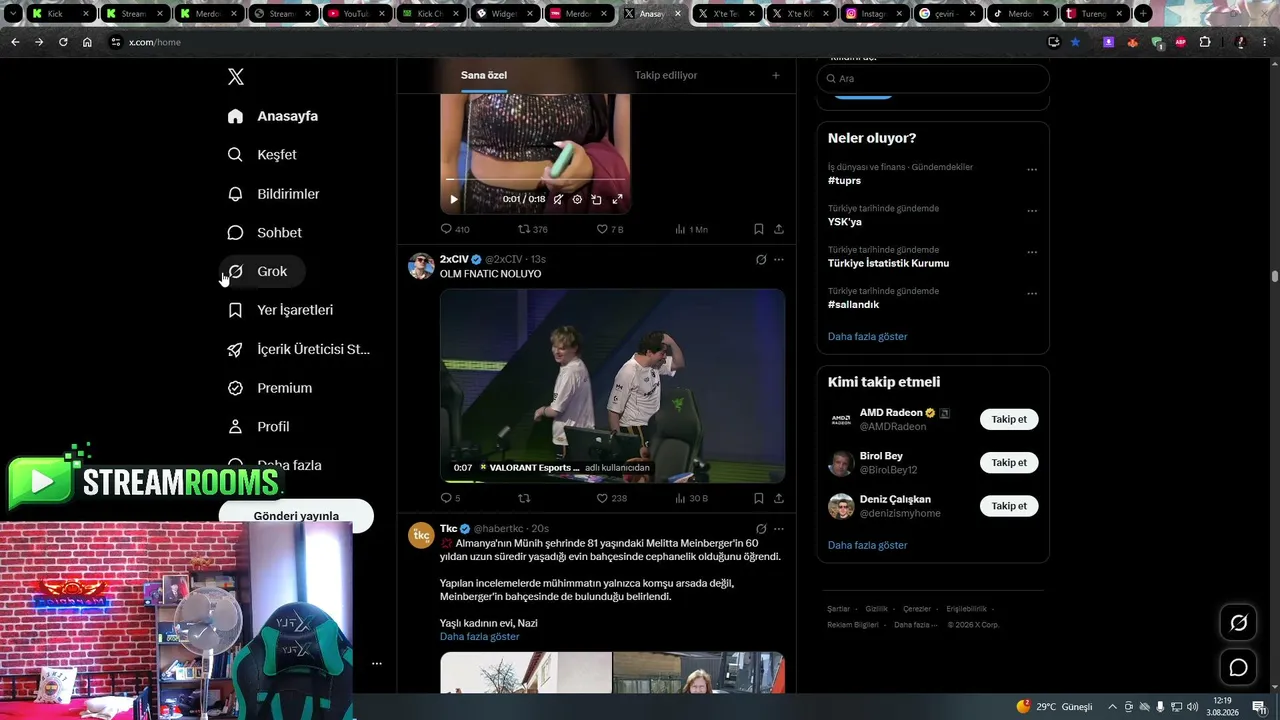Switch to the YouTube browser tab
Viewport: 1280px width, 720px height.
(x=357, y=14)
